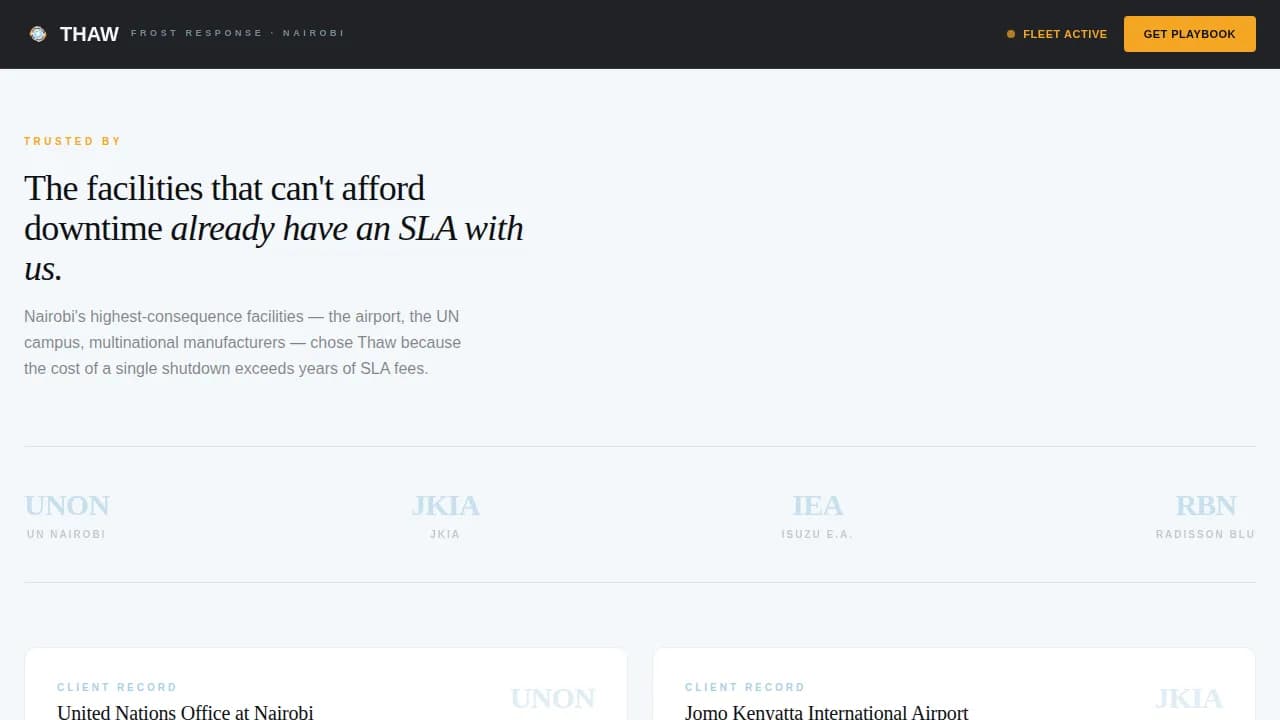Click the RBN logo in the client strip
The height and width of the screenshot is (720, 1280).
(1206, 505)
